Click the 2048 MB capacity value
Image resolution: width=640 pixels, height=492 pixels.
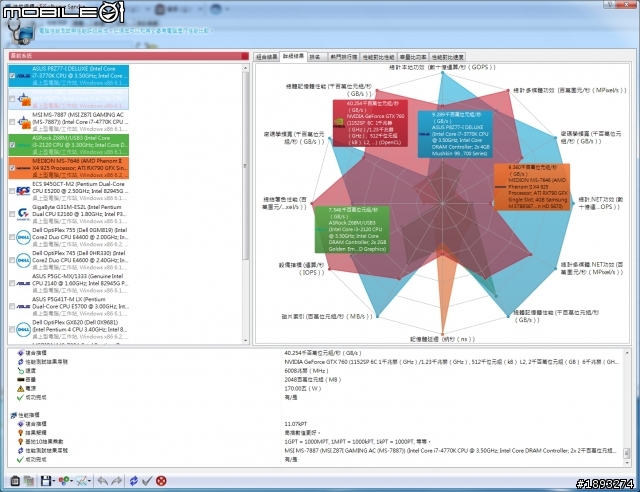click(x=312, y=380)
